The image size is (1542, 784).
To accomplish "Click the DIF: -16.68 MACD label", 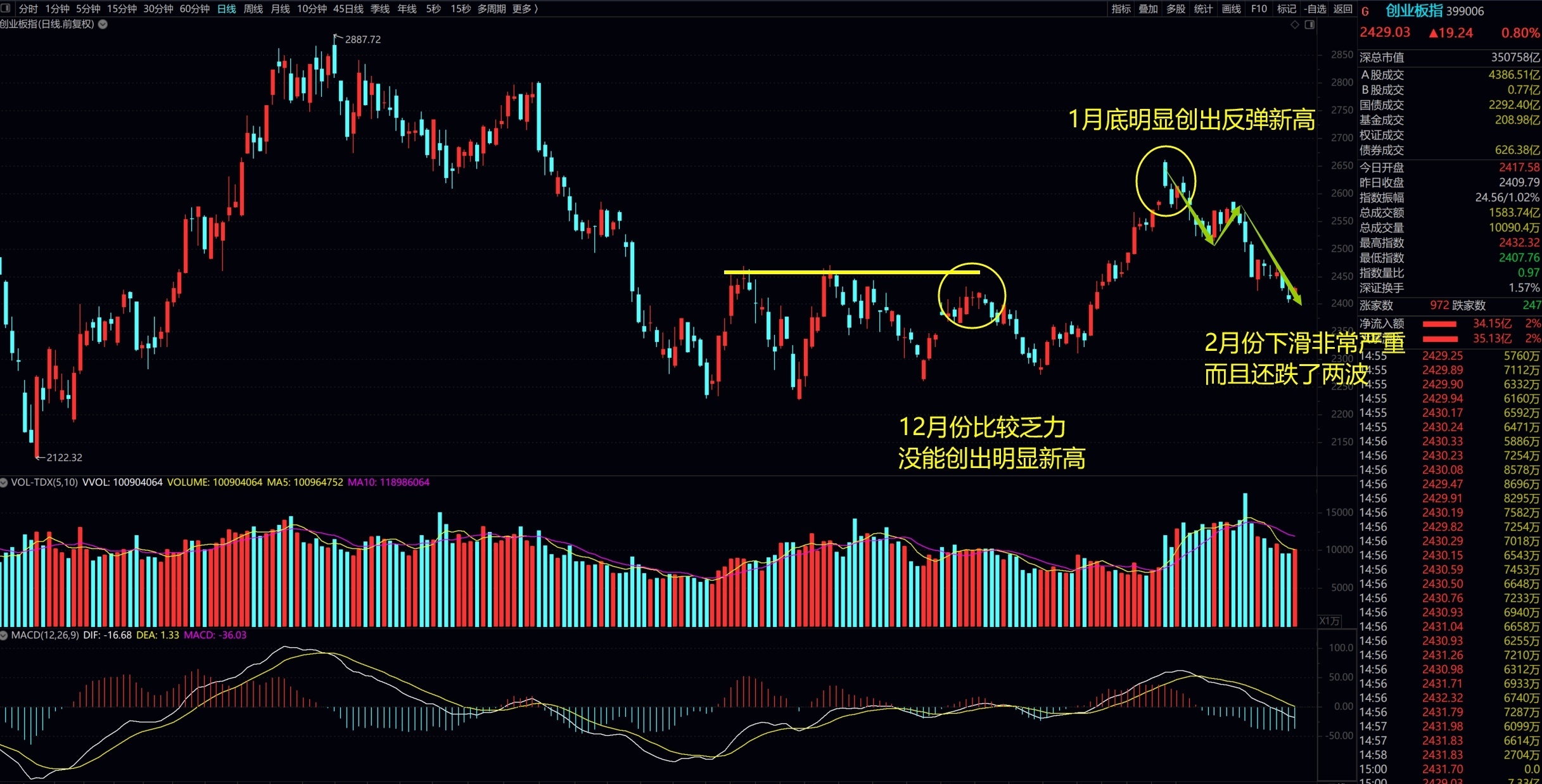I will click(107, 635).
